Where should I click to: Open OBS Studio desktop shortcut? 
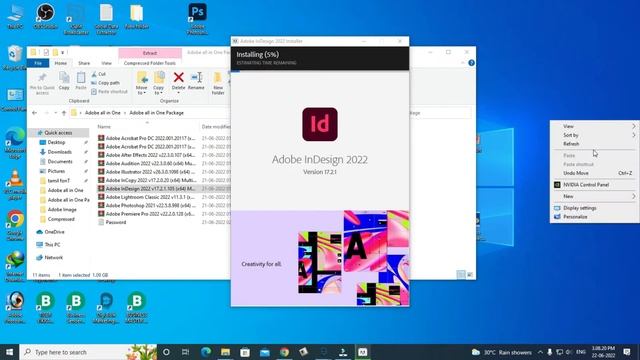[x=45, y=16]
